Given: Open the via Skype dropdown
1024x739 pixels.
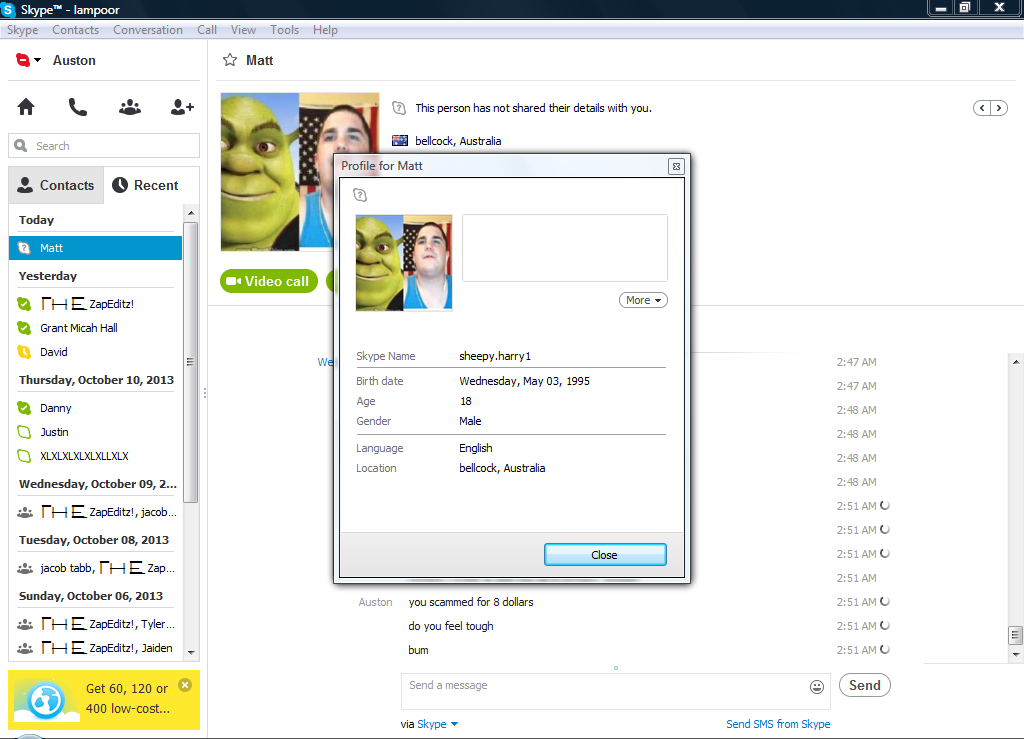Looking at the screenshot, I should click(438, 724).
